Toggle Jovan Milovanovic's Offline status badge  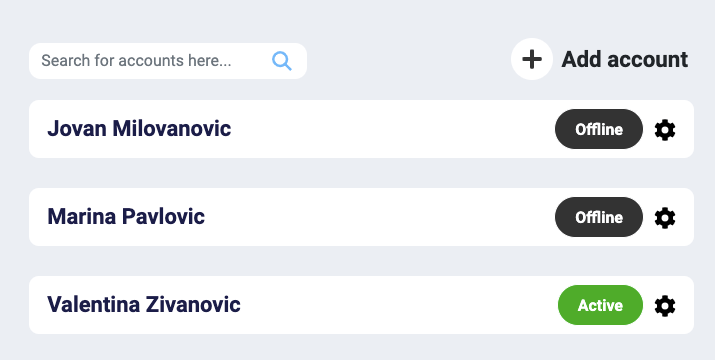(599, 129)
